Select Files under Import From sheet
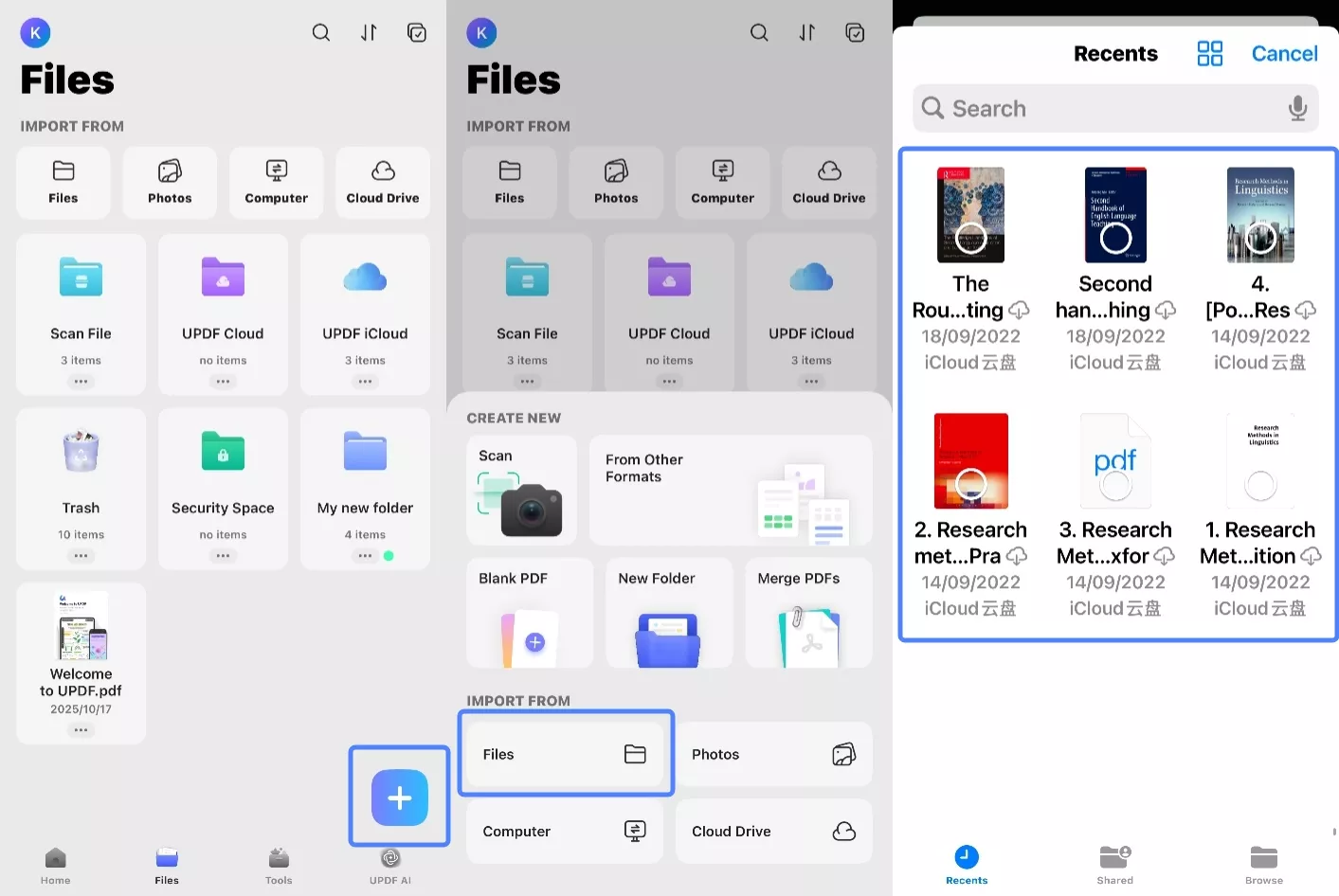The width and height of the screenshot is (1339, 896). click(565, 754)
